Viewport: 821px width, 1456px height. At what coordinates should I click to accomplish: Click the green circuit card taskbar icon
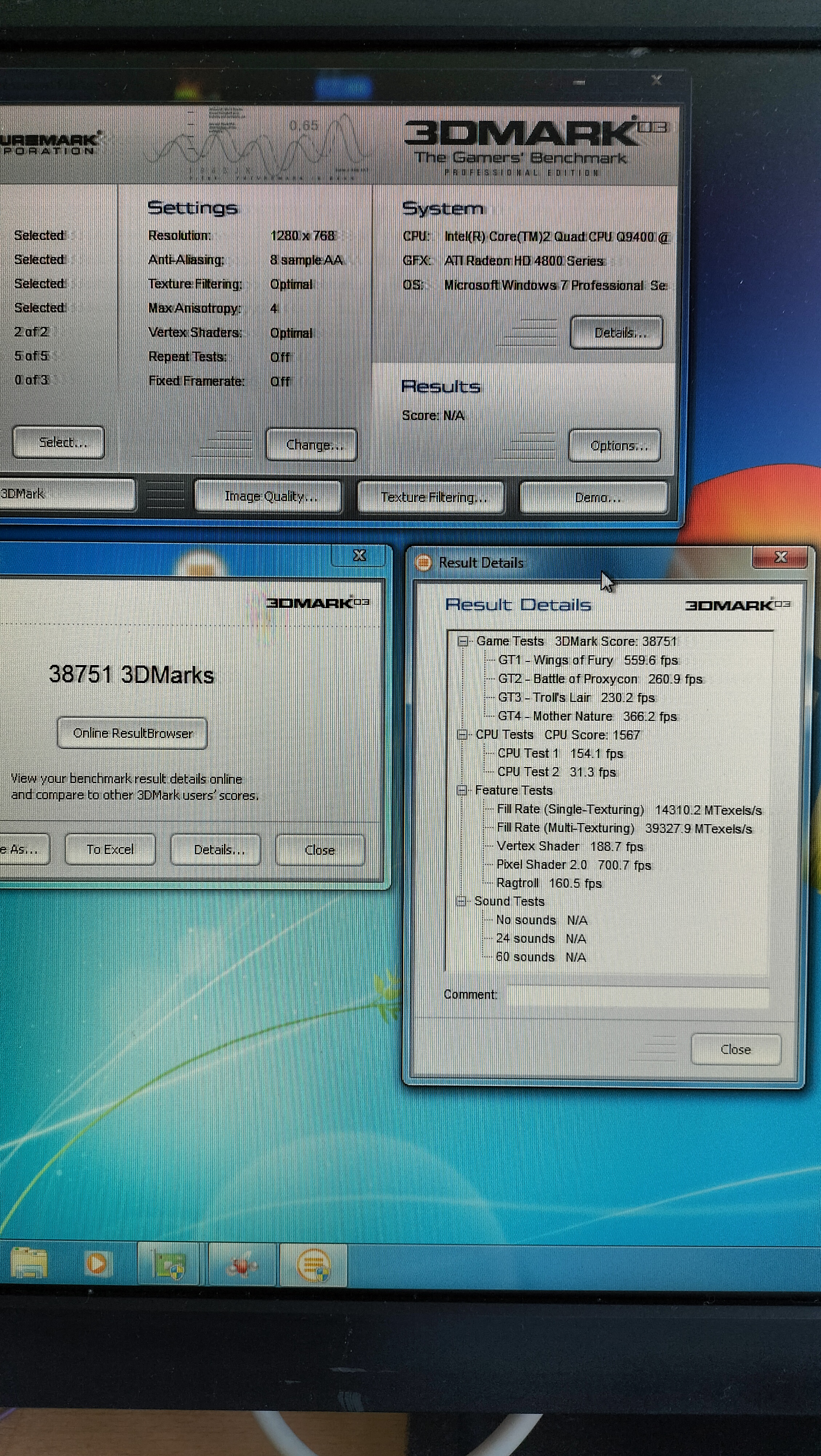tap(170, 1265)
